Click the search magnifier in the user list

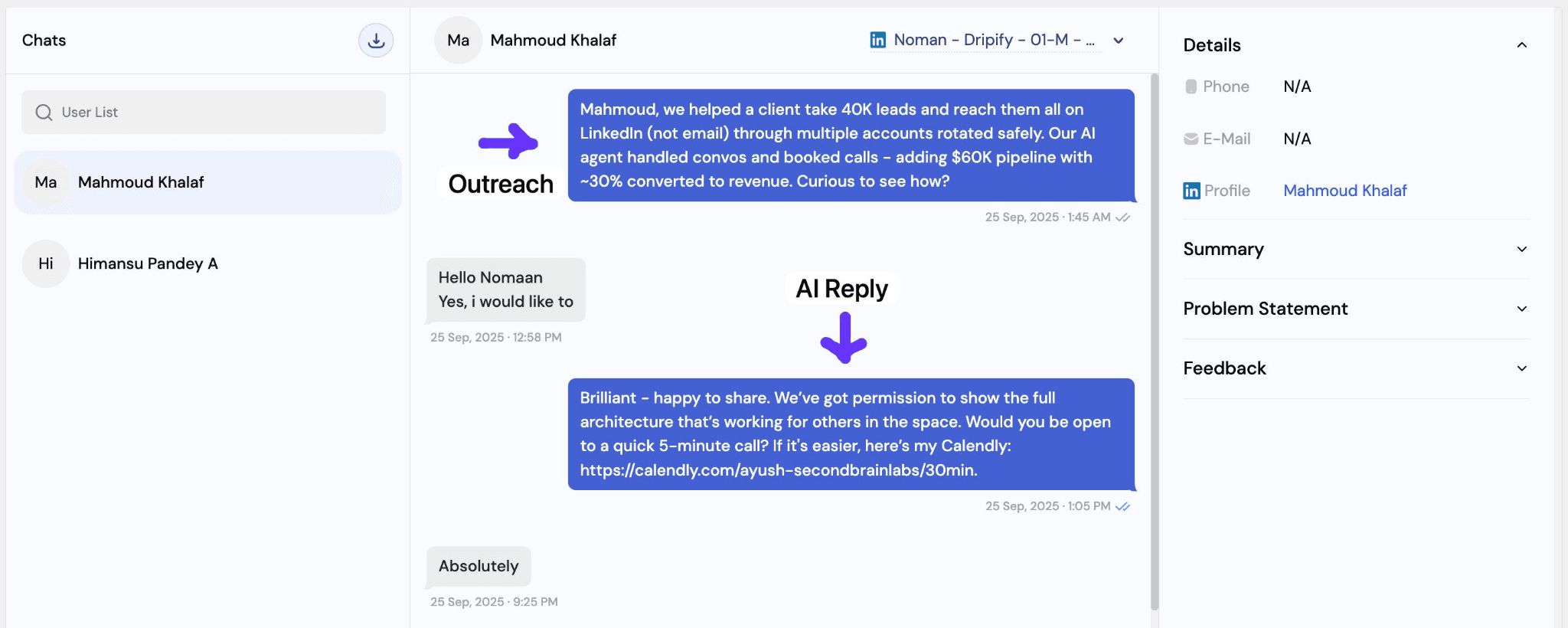(44, 112)
